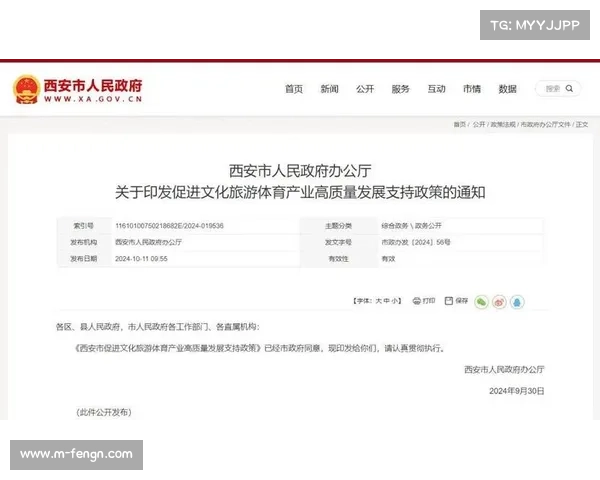This screenshot has height=480, width=600.
Task: Share the notice via WeChat icon
Action: click(x=481, y=300)
